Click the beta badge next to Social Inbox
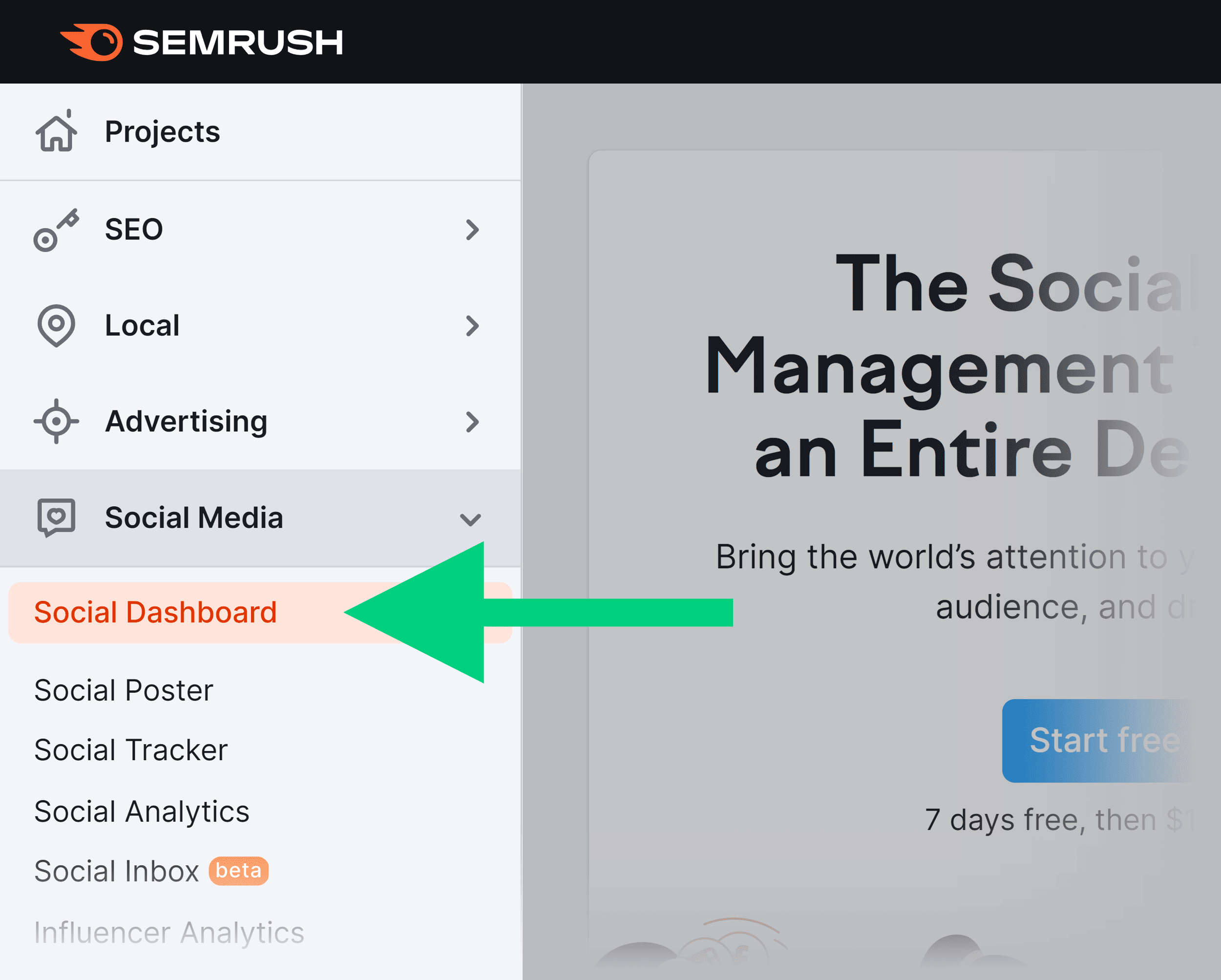 pos(238,871)
